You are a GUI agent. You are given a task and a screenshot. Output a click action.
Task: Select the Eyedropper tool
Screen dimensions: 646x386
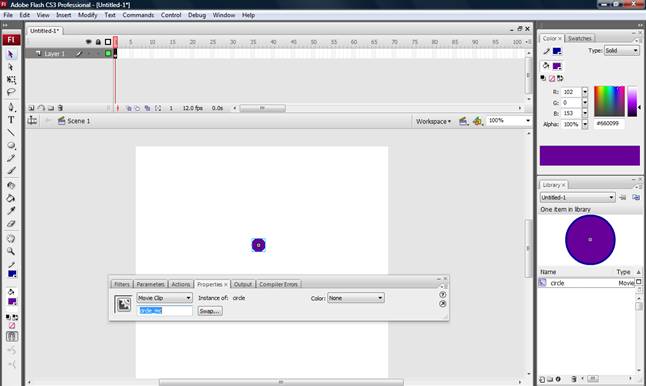[11, 211]
